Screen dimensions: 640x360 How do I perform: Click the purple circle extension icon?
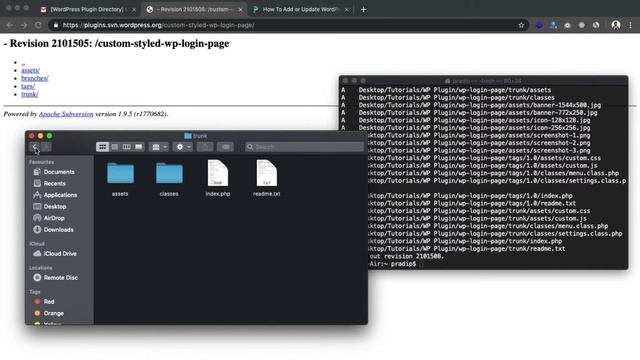(x=539, y=25)
